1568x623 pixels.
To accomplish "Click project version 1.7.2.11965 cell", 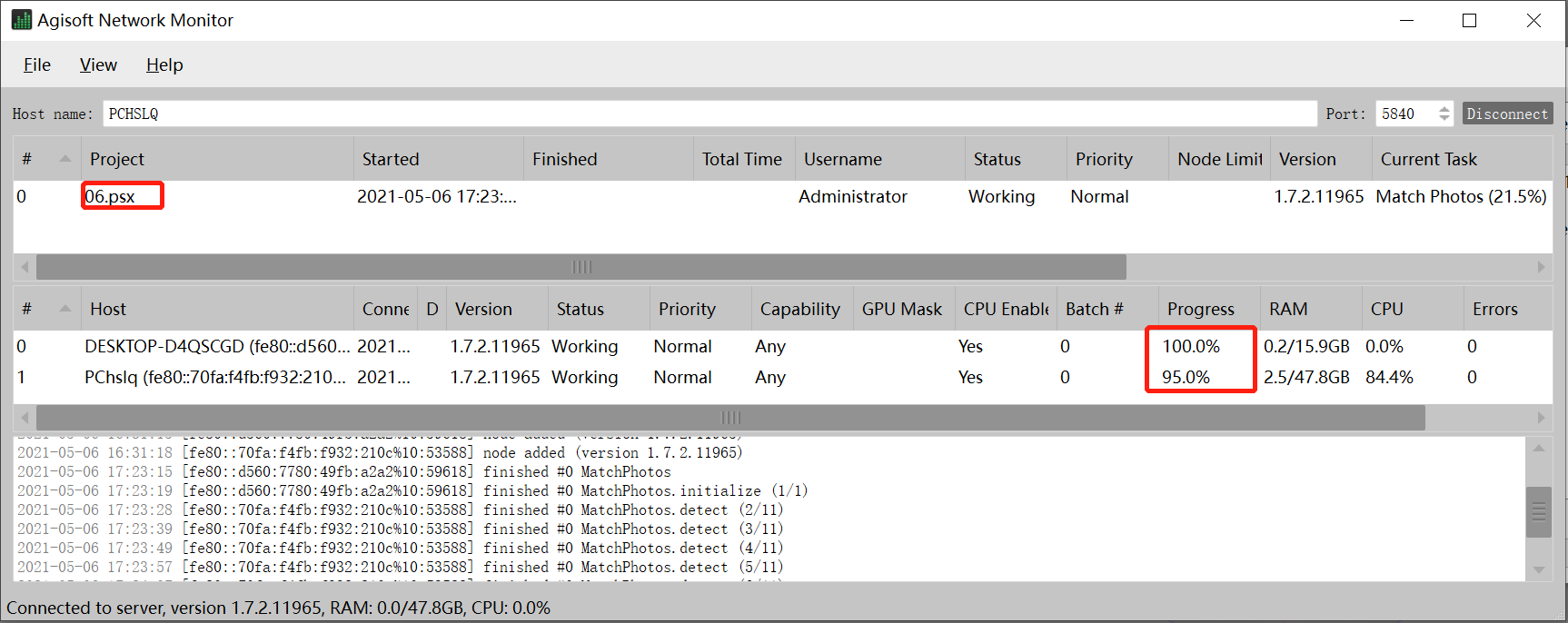I will click(1319, 196).
